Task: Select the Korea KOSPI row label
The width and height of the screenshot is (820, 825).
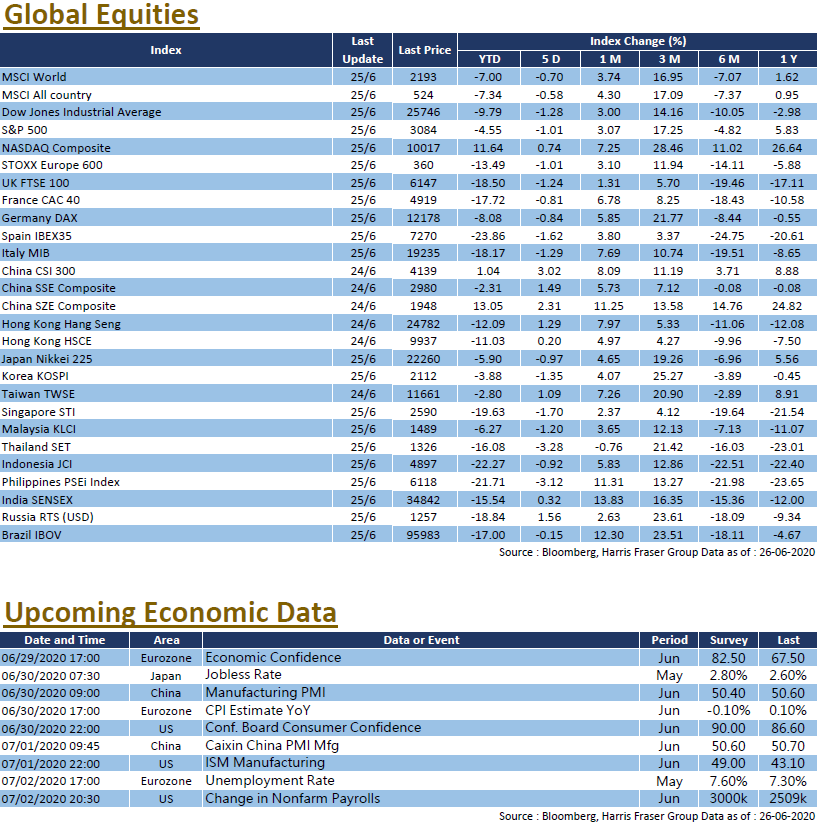Action: tap(35, 376)
